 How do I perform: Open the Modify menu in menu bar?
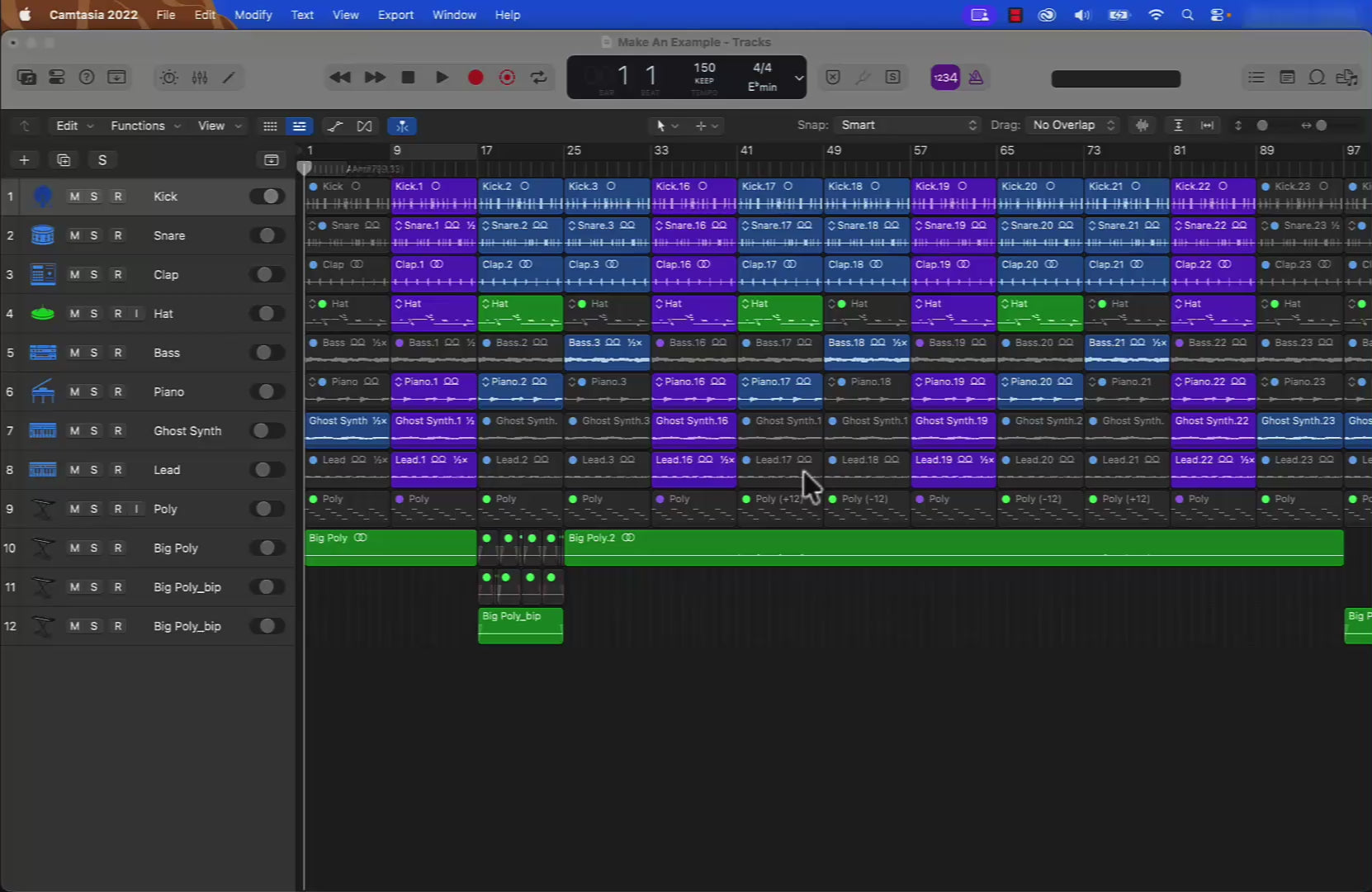pyautogui.click(x=253, y=15)
